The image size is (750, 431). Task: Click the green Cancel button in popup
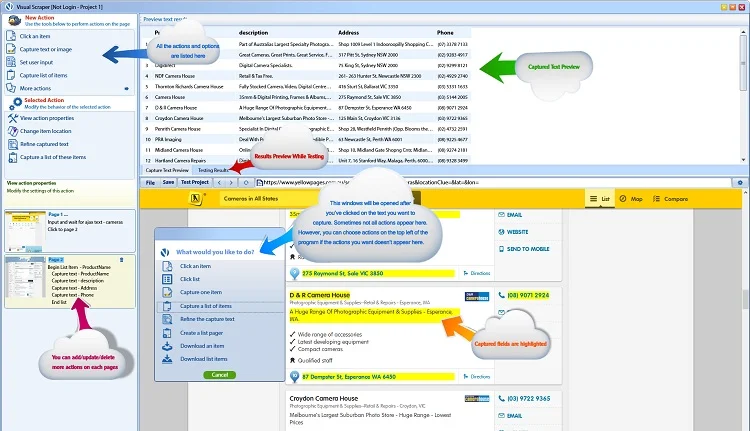tap(219, 374)
